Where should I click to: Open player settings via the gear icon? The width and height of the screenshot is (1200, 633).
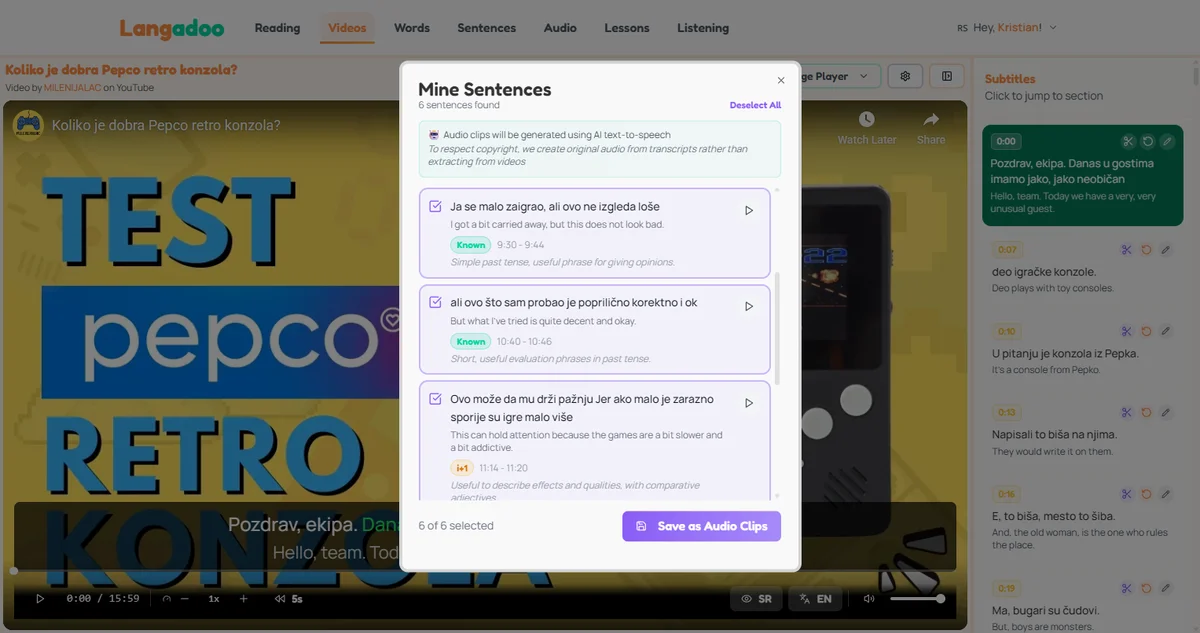905,75
